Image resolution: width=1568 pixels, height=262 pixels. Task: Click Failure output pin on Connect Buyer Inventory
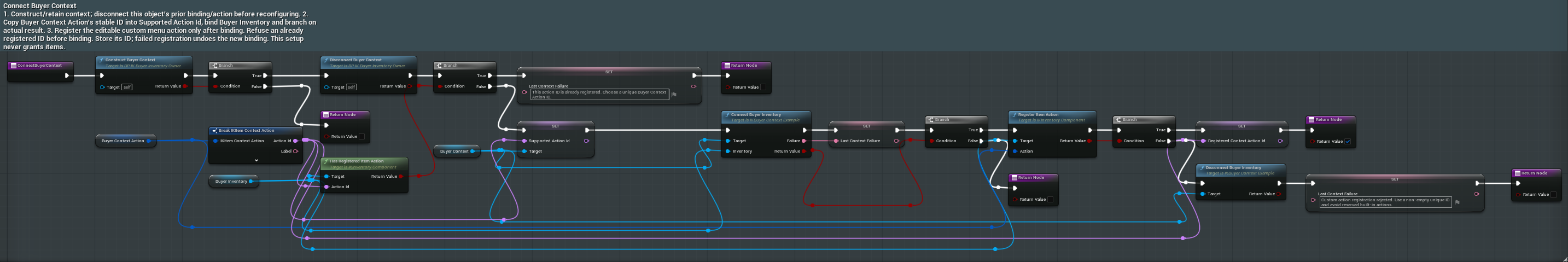tap(804, 141)
